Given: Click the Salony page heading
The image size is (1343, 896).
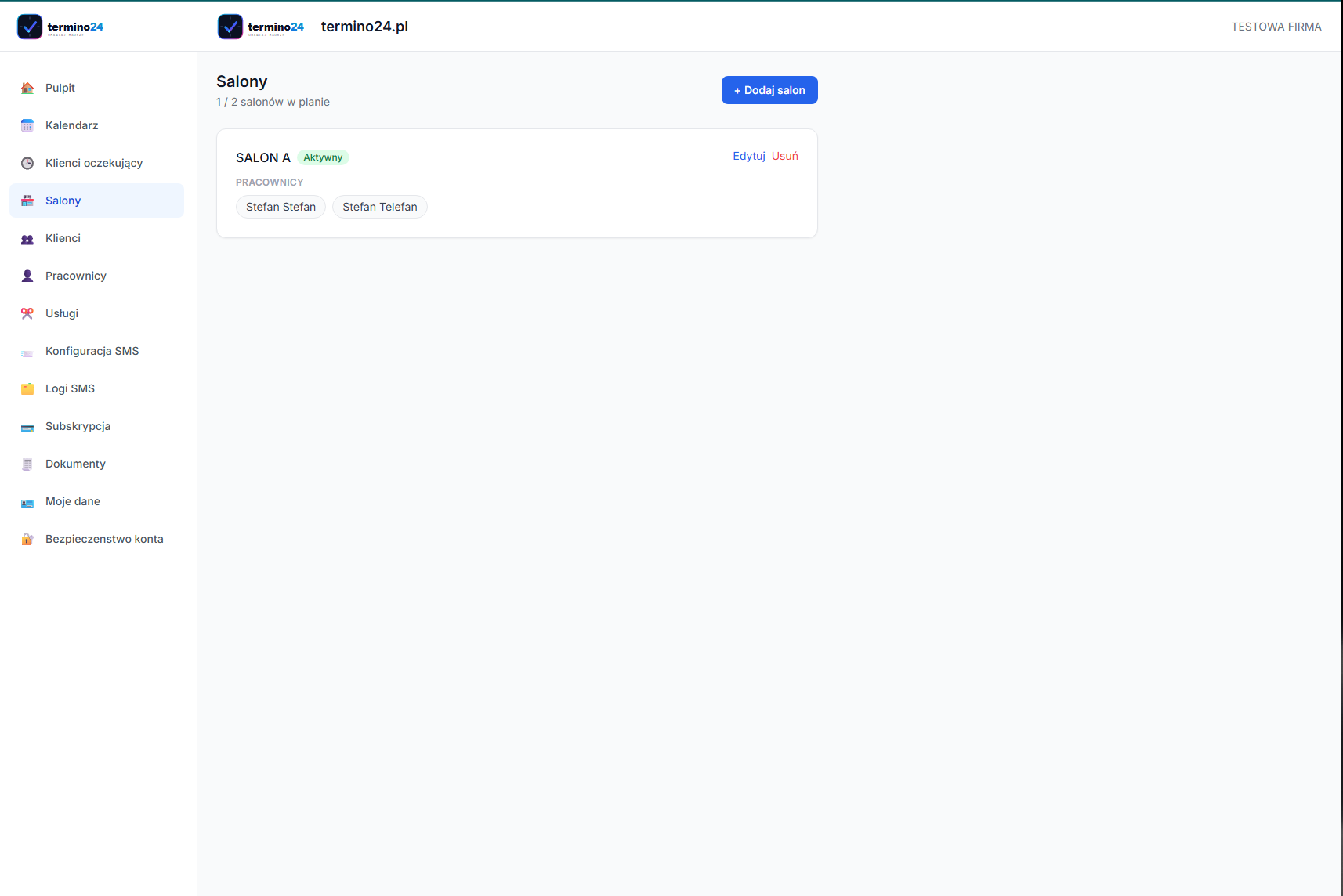Looking at the screenshot, I should point(242,81).
